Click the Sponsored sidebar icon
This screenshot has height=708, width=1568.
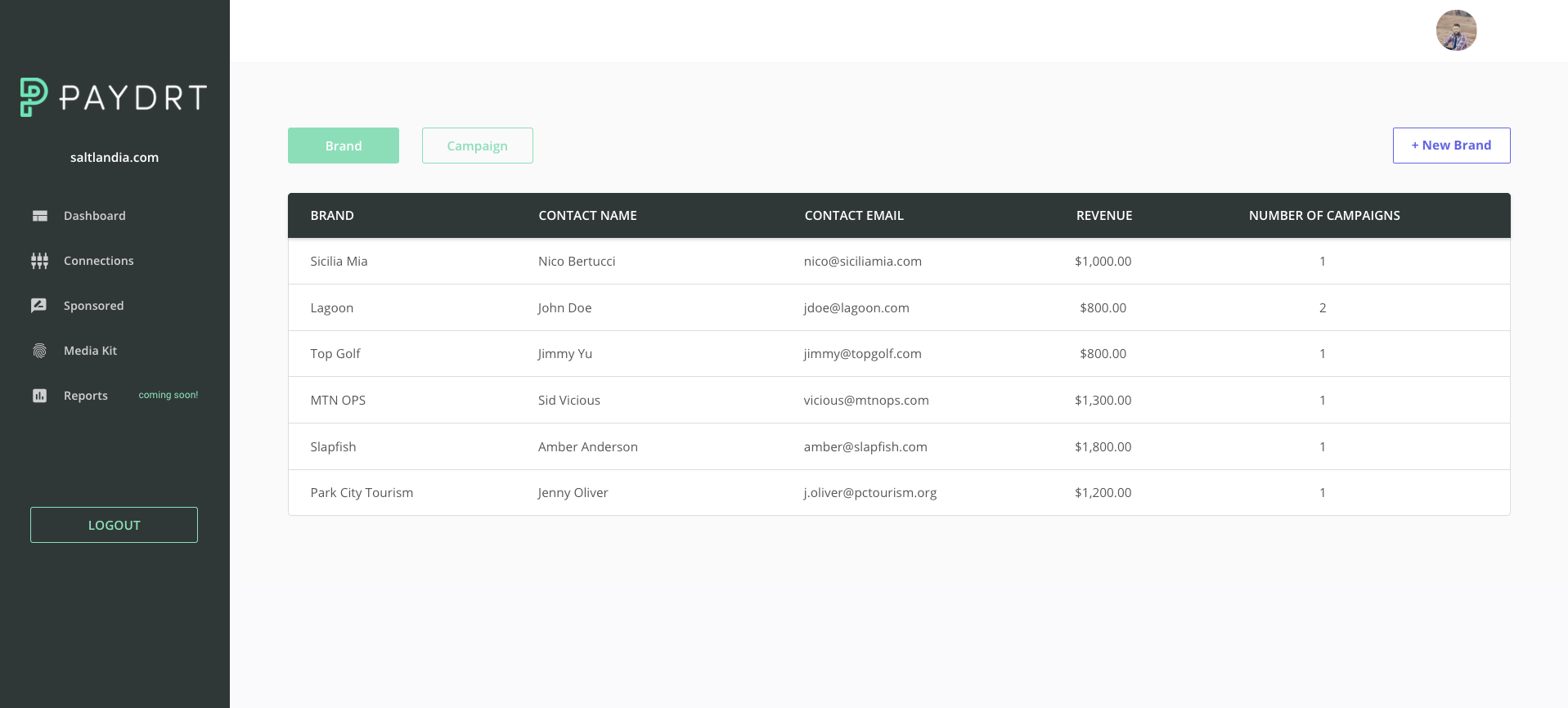pyautogui.click(x=38, y=306)
